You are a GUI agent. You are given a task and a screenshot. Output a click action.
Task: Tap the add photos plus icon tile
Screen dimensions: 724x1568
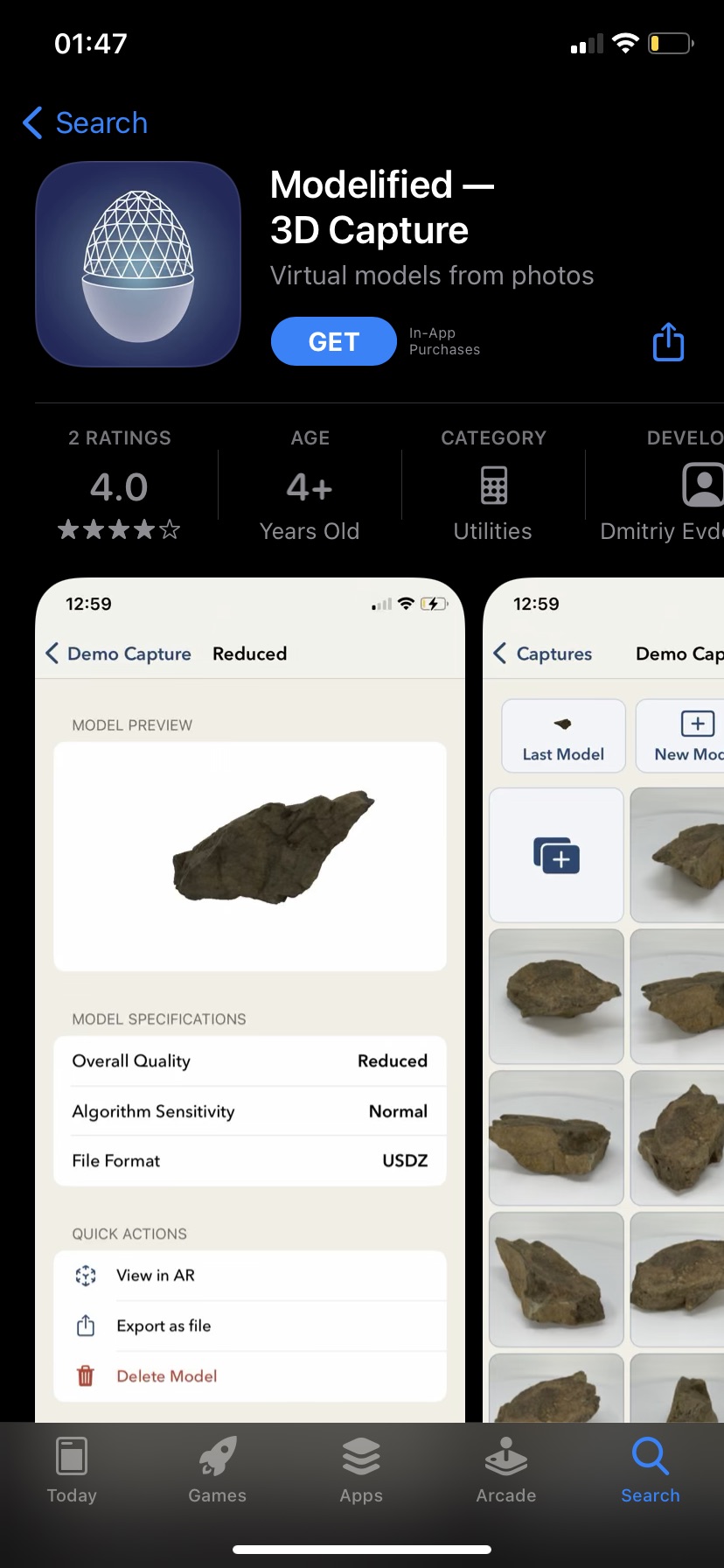[556, 855]
